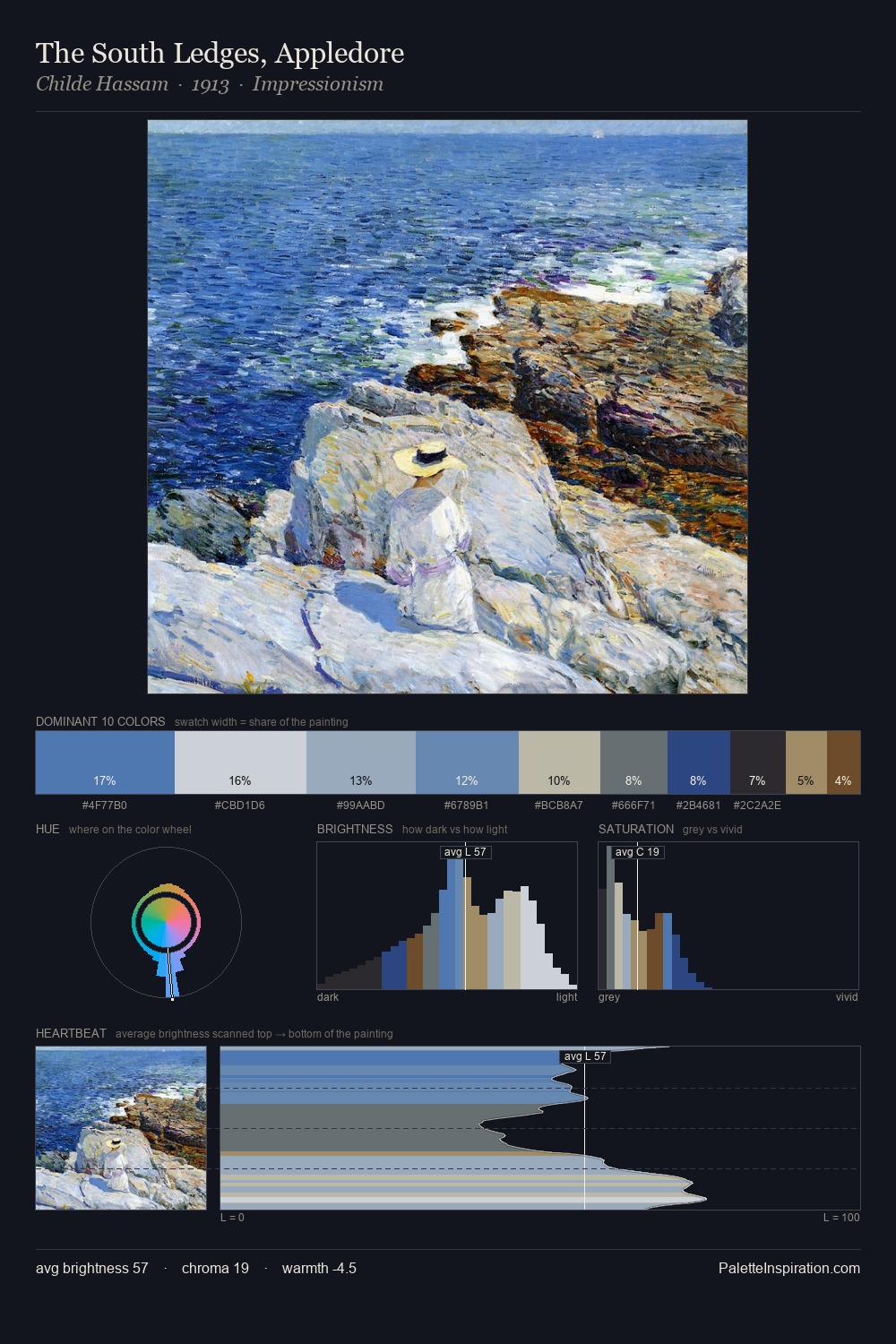Image resolution: width=896 pixels, height=1344 pixels.
Task: Click the 'DOMINANT 10 COLORS' heading
Action: [100, 721]
